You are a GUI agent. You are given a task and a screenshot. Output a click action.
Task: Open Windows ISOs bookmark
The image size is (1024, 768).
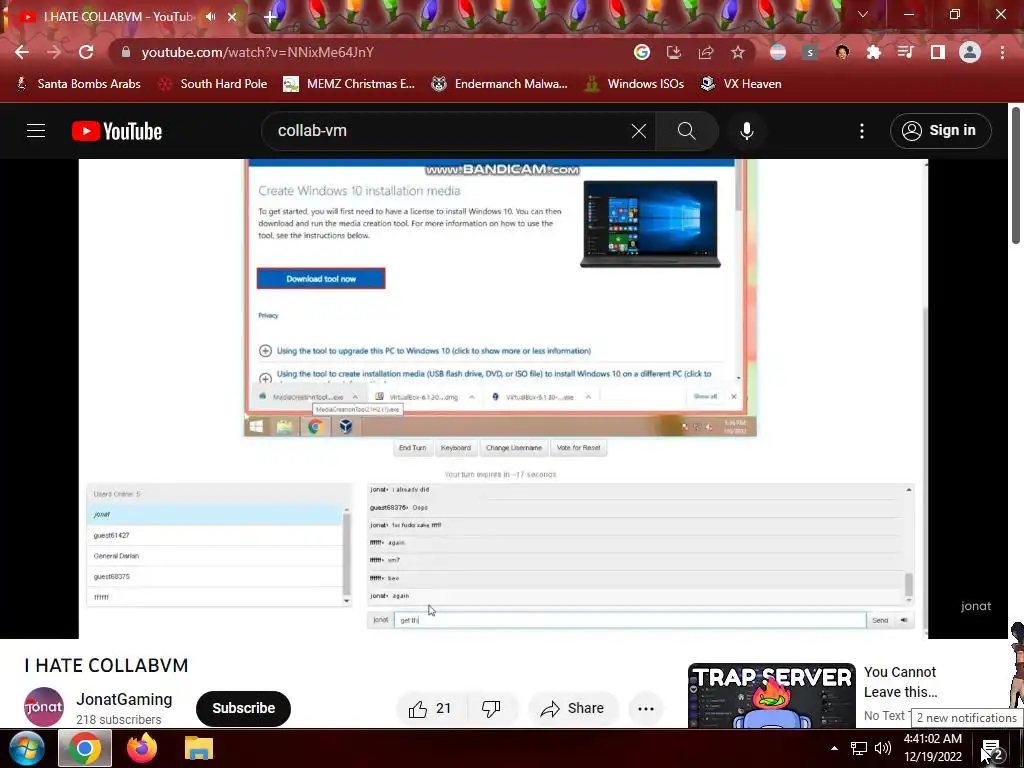(634, 84)
